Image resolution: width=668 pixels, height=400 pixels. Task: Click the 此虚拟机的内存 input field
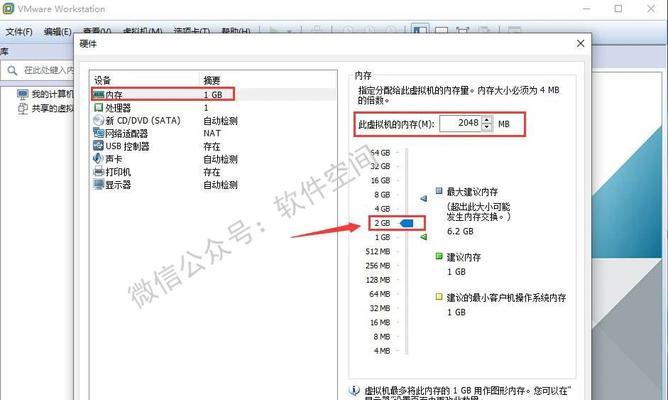461,123
